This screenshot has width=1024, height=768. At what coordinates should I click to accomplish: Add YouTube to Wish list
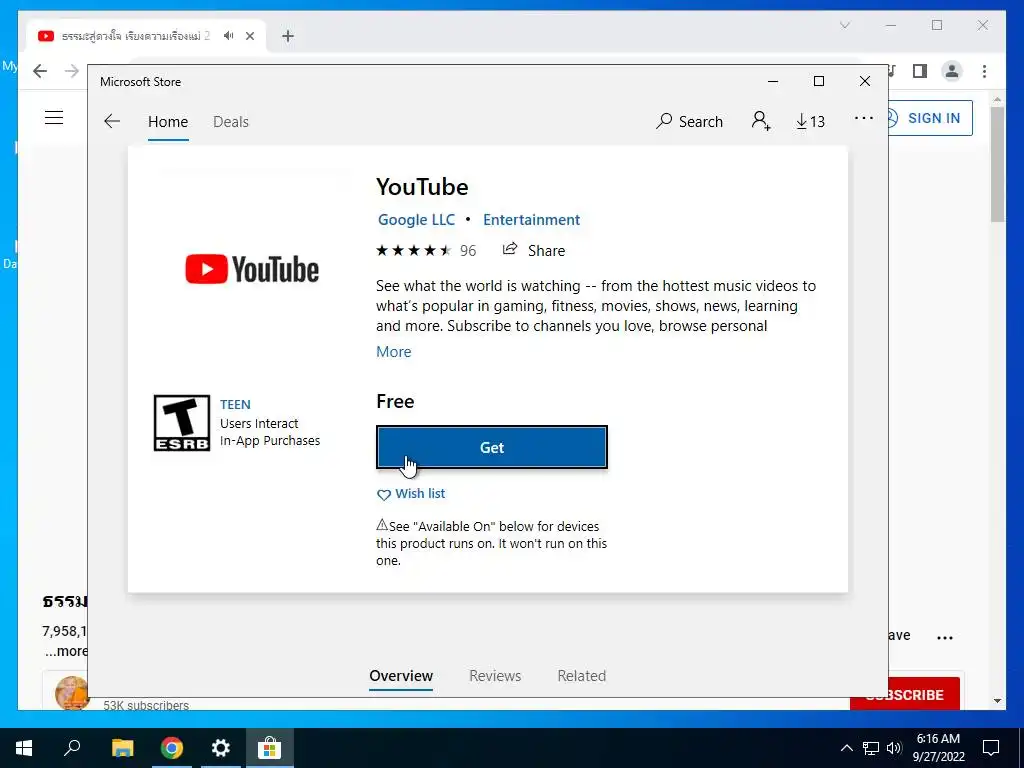tap(411, 494)
